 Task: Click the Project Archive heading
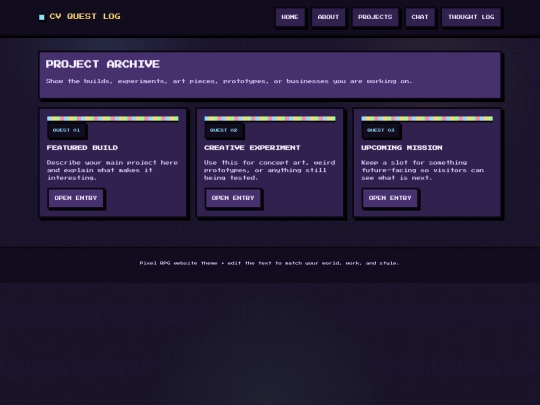(x=103, y=64)
